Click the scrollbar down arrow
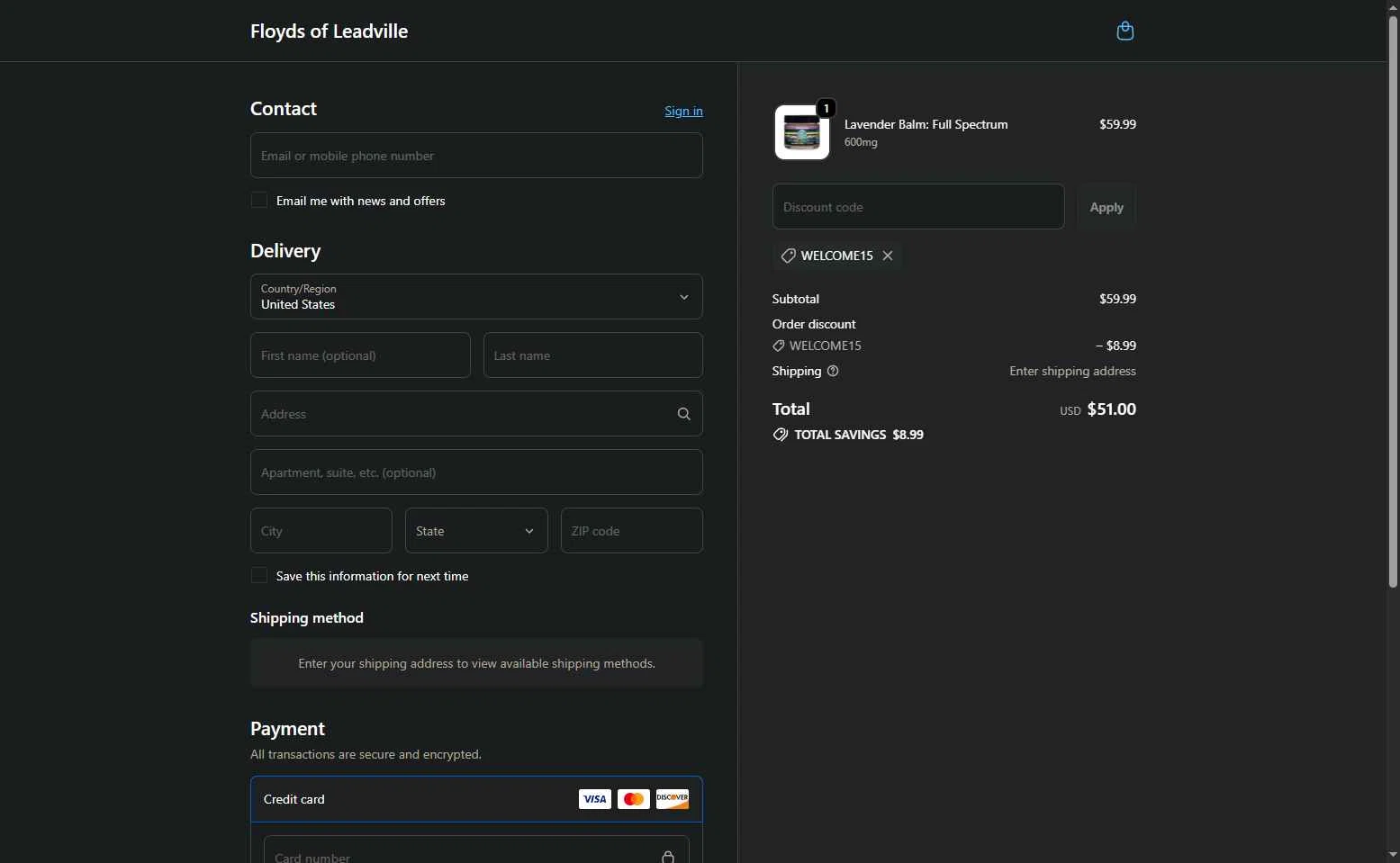This screenshot has height=863, width=1400. click(1393, 855)
